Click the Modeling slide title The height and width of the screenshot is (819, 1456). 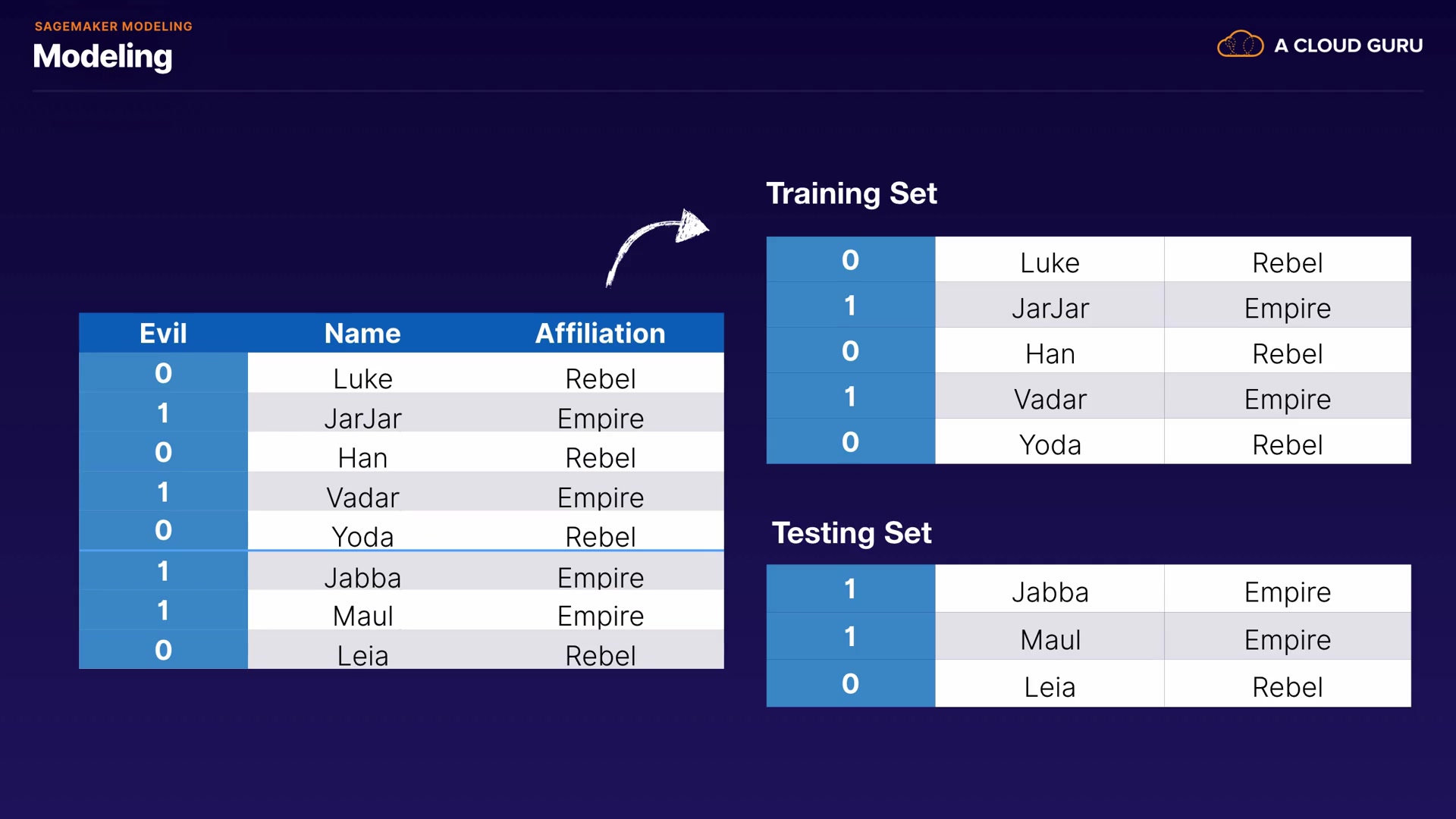pos(103,56)
